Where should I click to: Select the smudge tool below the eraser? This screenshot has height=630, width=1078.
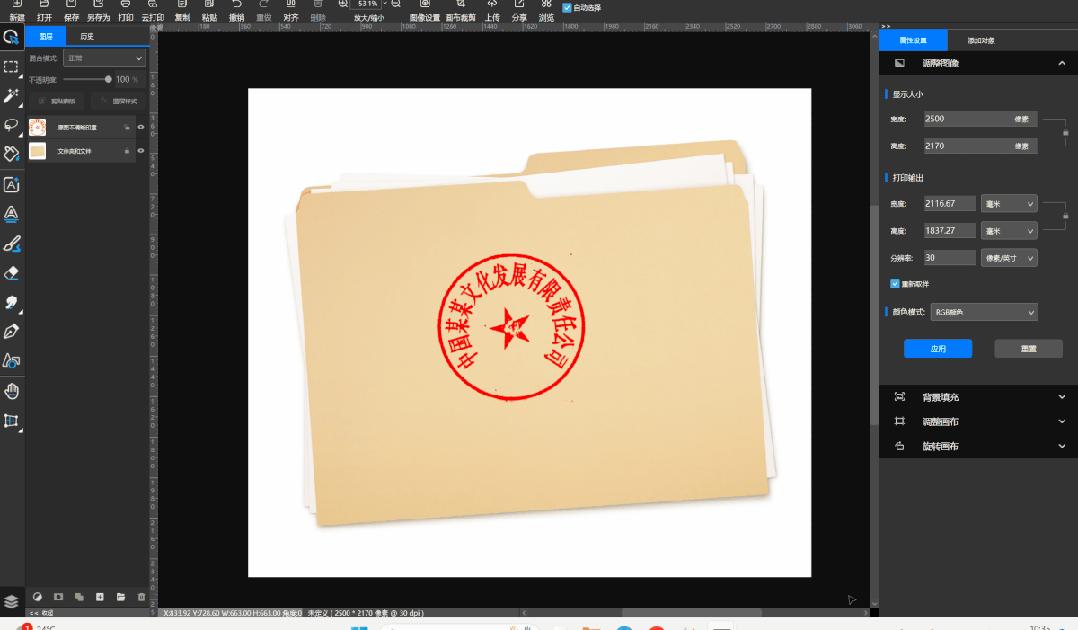11,303
